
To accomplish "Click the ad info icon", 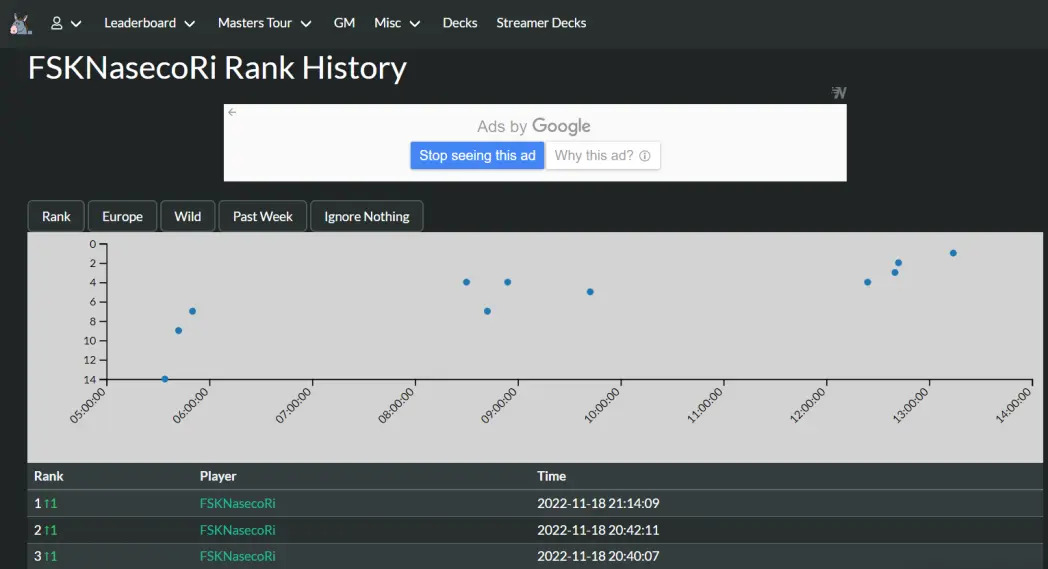I will [645, 156].
